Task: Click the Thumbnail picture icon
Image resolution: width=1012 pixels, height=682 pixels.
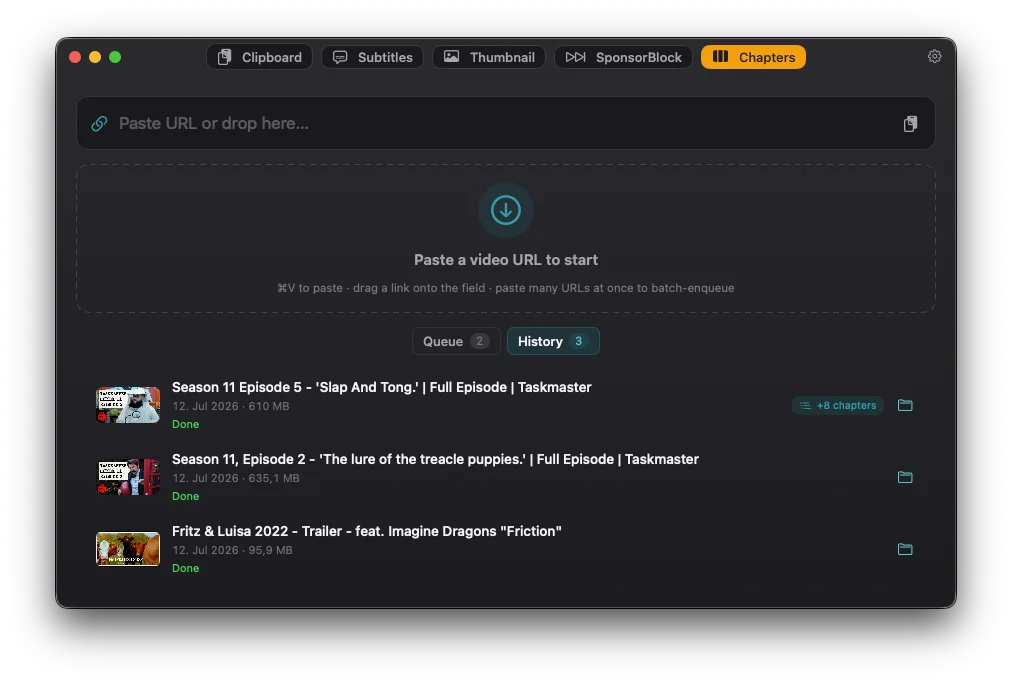Action: click(x=452, y=57)
